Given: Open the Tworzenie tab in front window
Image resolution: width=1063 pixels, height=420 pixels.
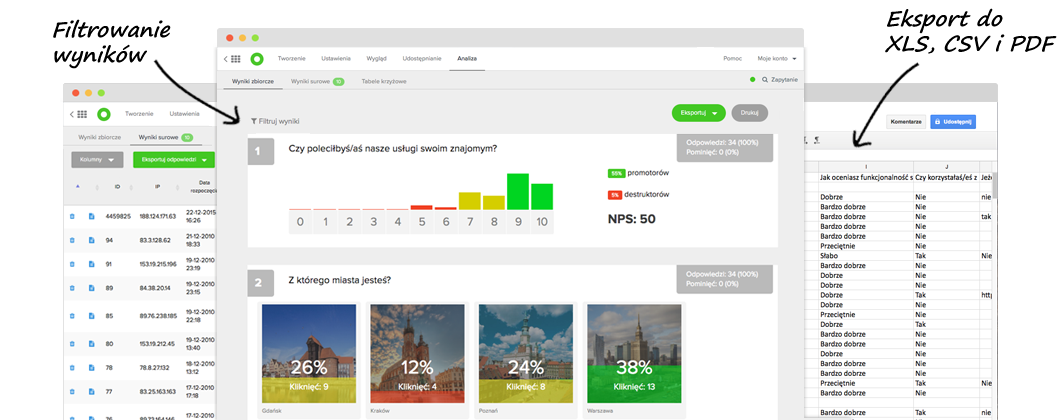Looking at the screenshot, I should tap(292, 59).
